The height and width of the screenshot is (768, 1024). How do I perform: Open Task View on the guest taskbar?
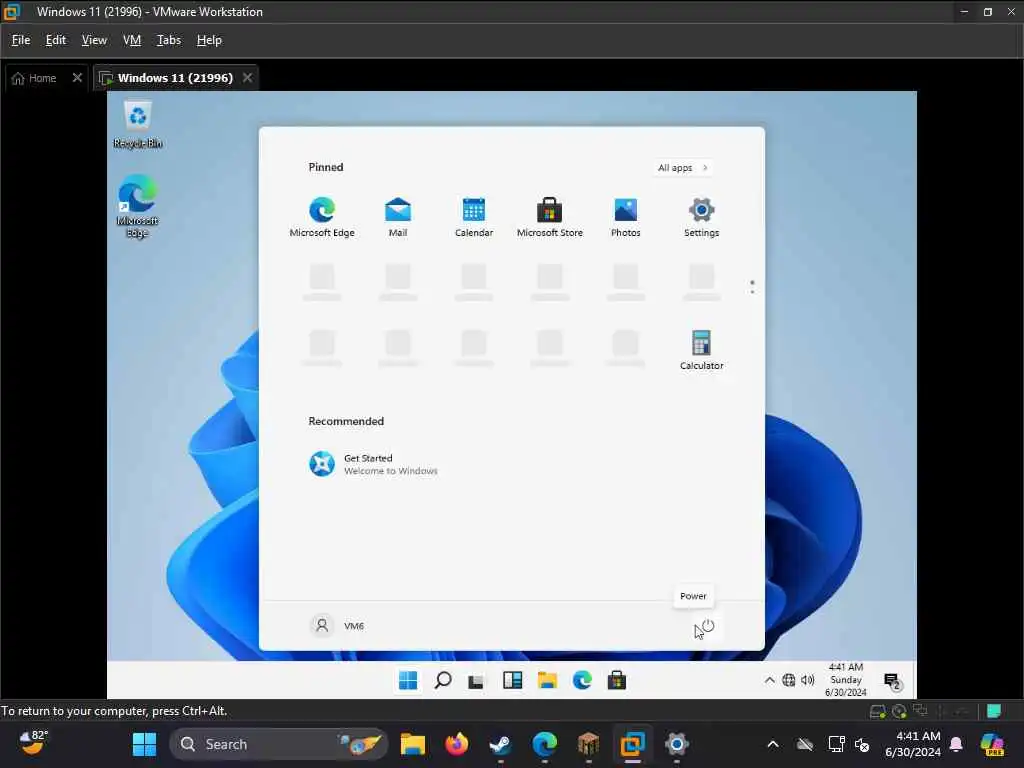point(477,681)
